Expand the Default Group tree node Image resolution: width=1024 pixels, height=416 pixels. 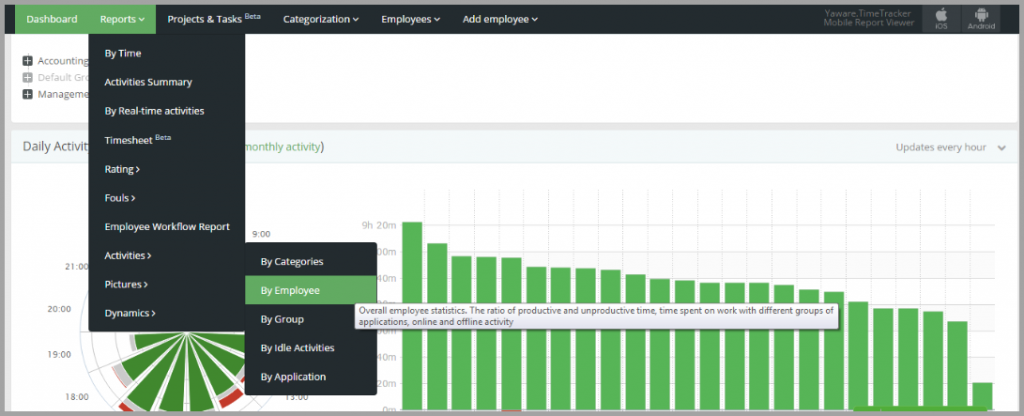(27, 77)
